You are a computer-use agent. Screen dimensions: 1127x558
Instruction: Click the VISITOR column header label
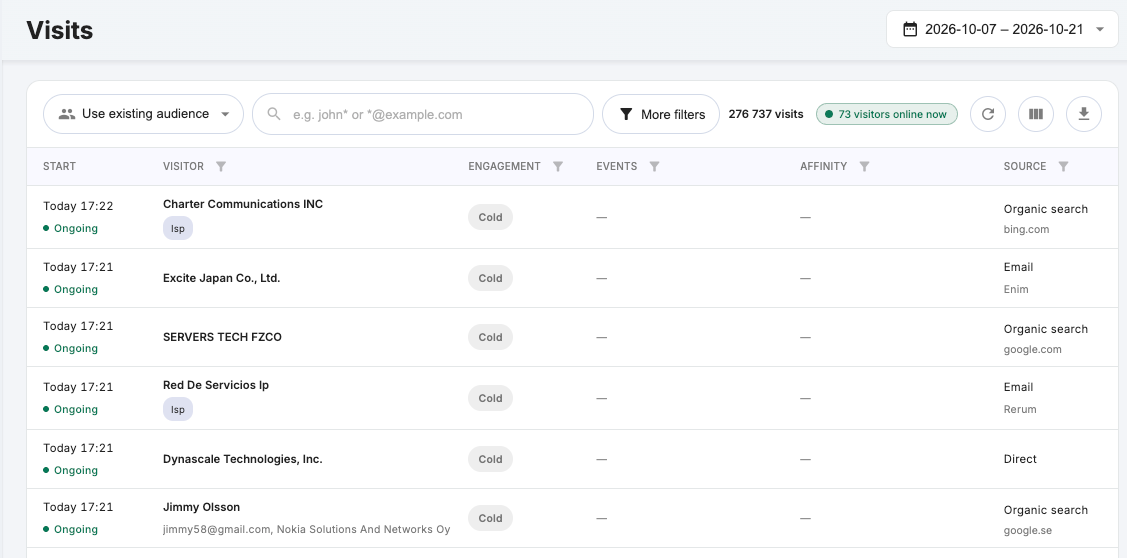pos(183,167)
